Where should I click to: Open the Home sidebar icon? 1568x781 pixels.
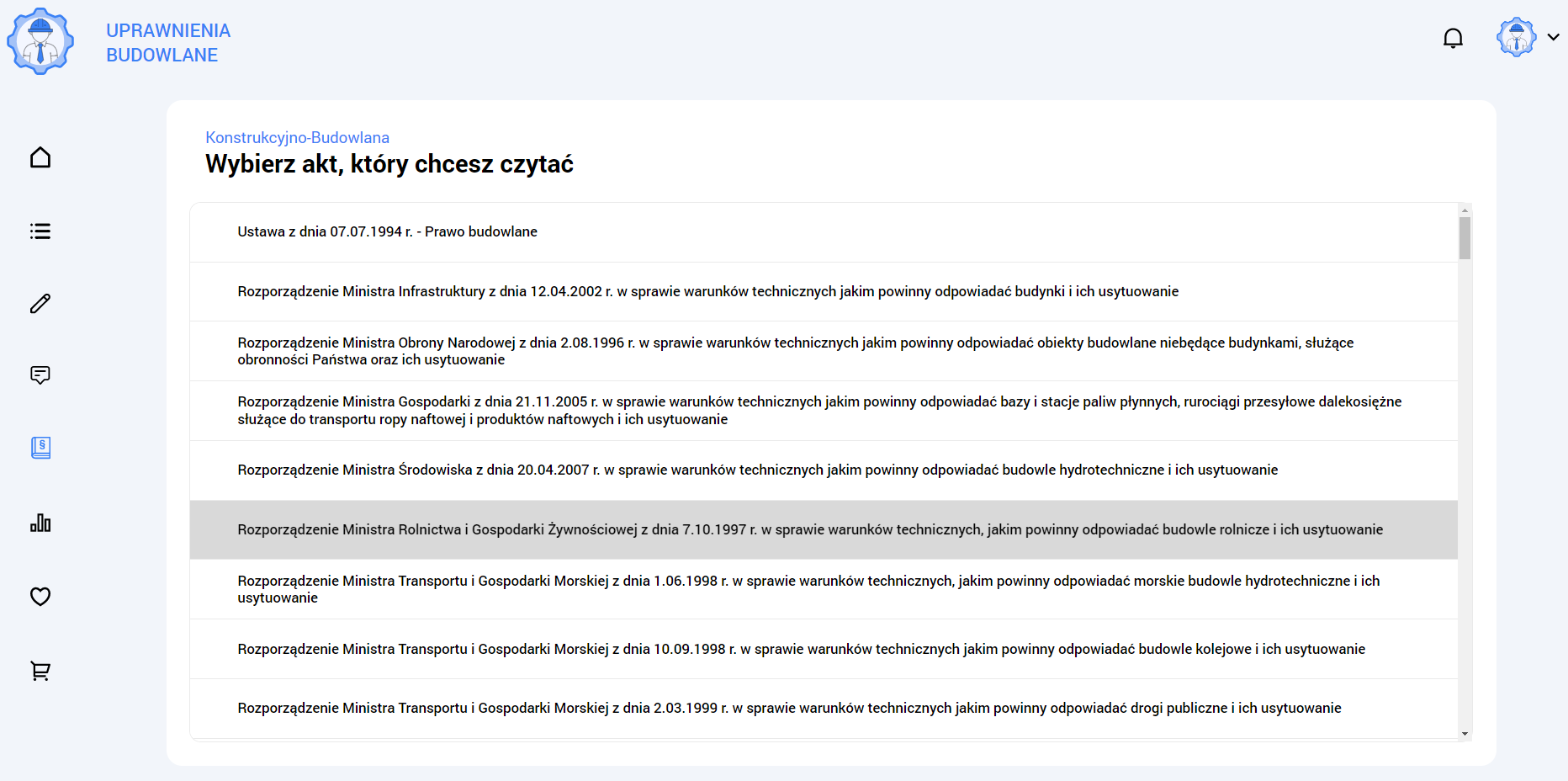tap(40, 157)
